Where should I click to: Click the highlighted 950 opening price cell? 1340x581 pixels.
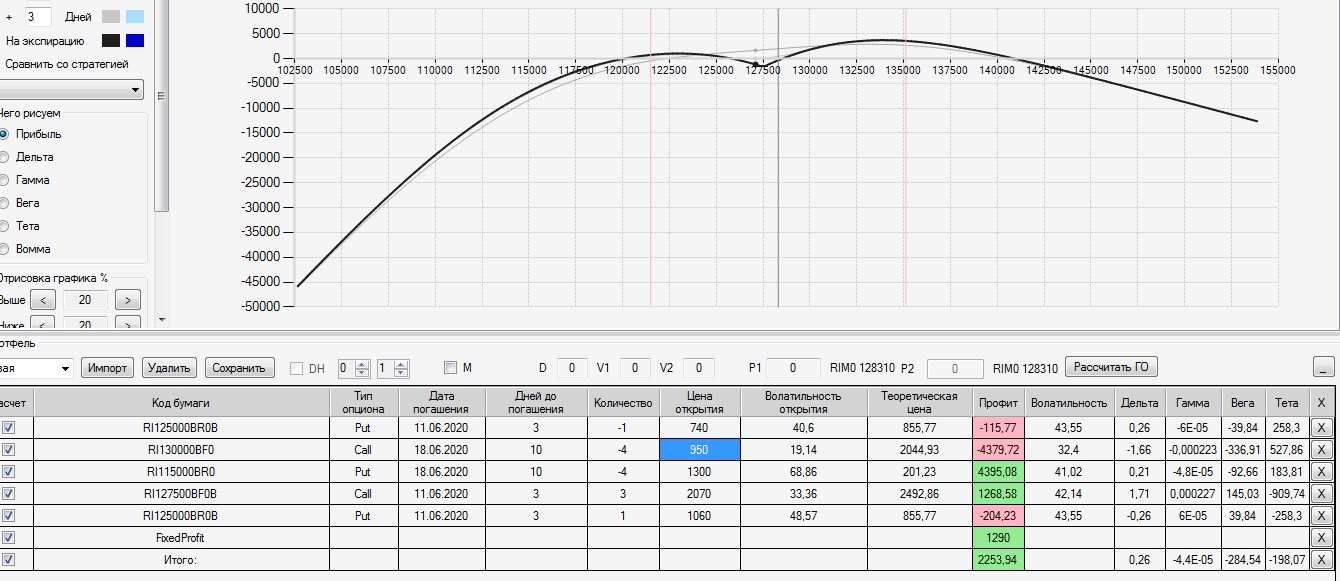pos(700,450)
